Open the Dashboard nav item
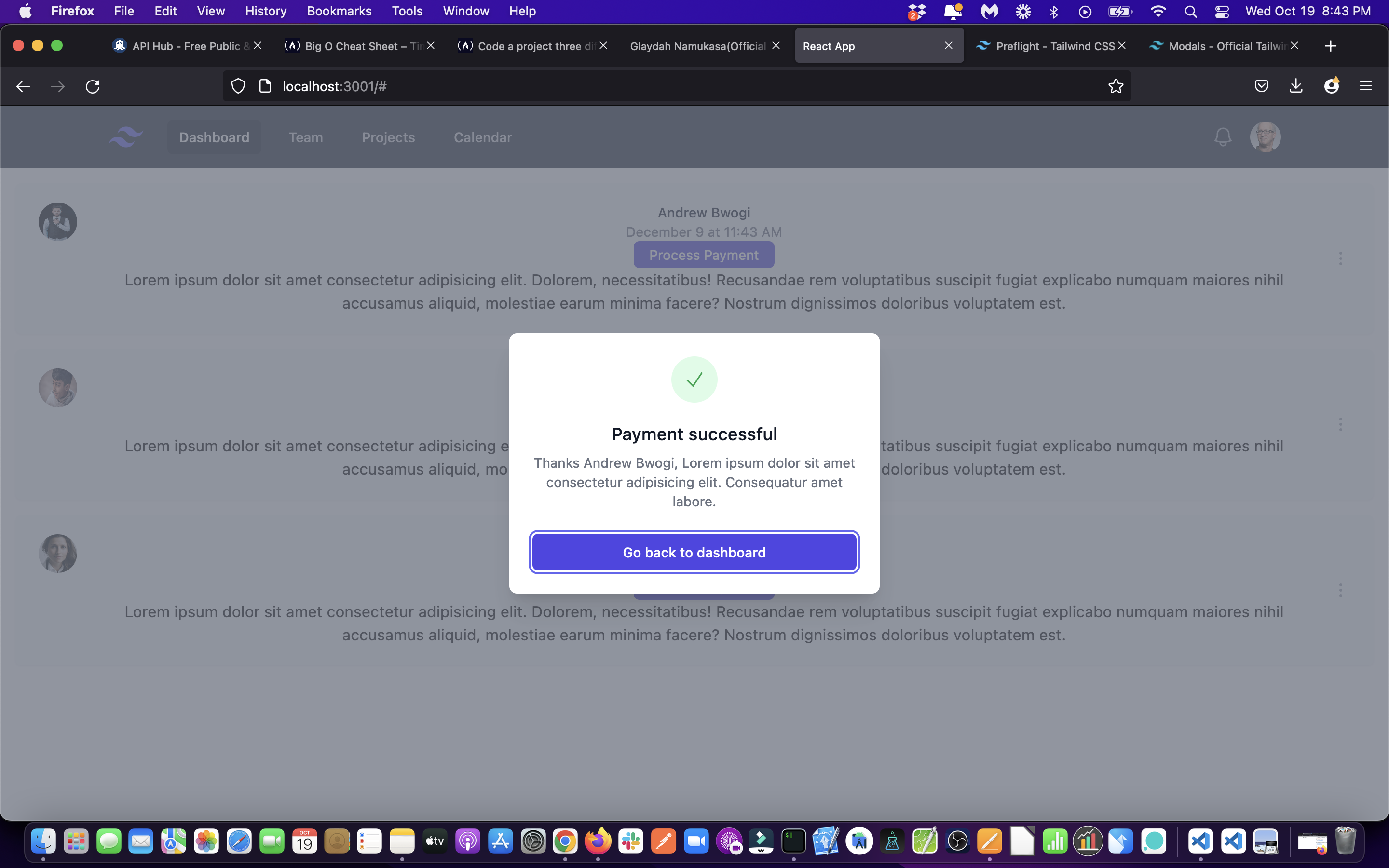 point(214,137)
